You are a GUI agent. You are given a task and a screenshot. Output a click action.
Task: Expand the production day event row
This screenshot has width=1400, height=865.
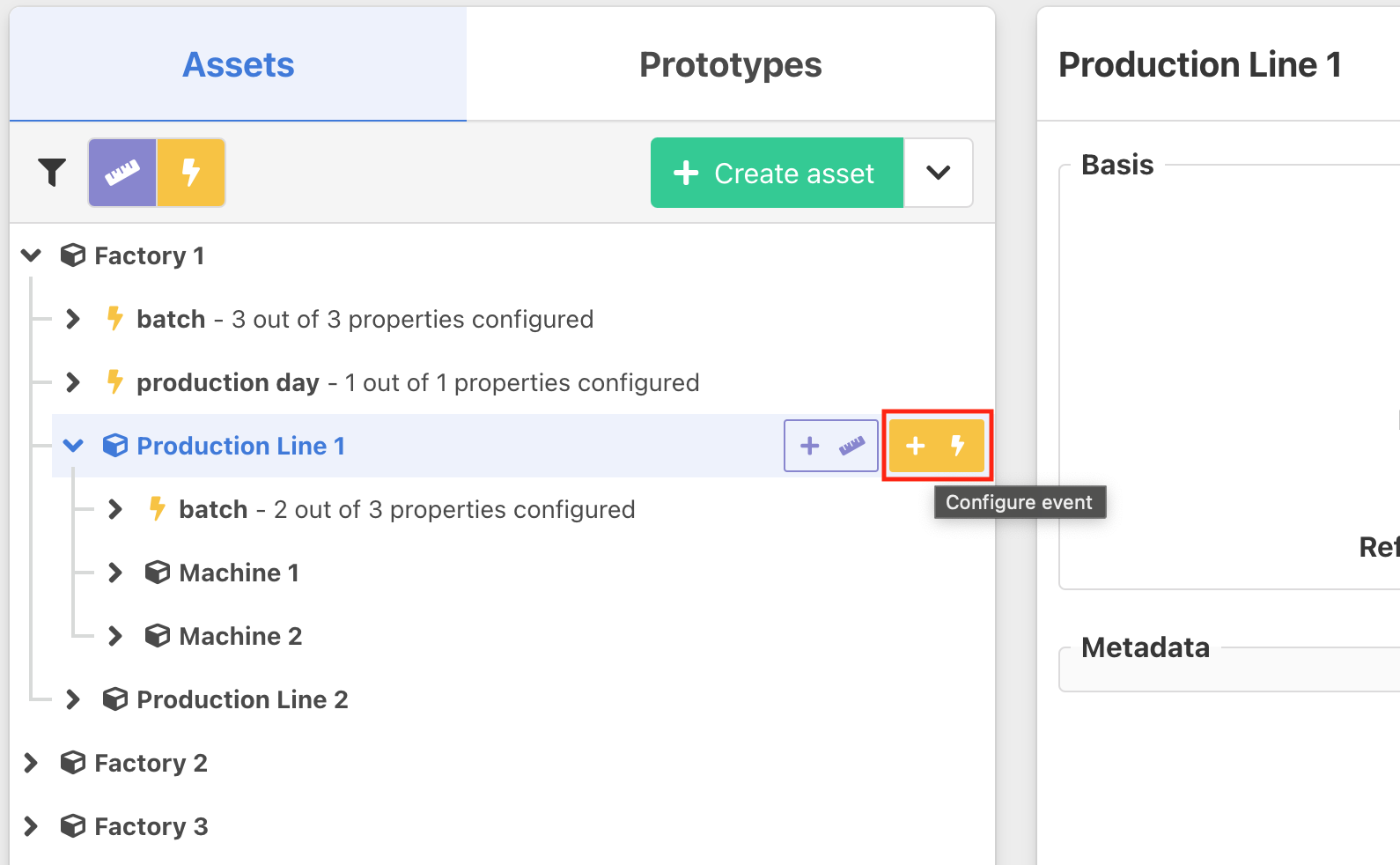click(x=73, y=382)
